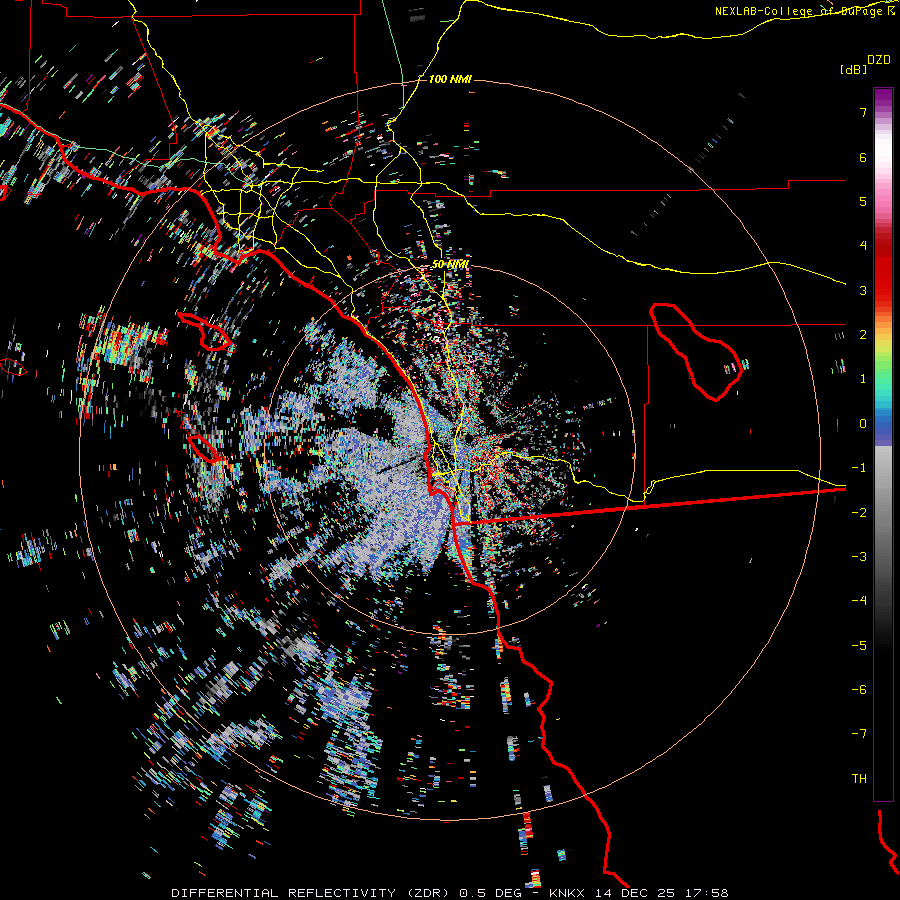Click the "-6" value on color scale
Screen dimensions: 900x900
click(859, 689)
